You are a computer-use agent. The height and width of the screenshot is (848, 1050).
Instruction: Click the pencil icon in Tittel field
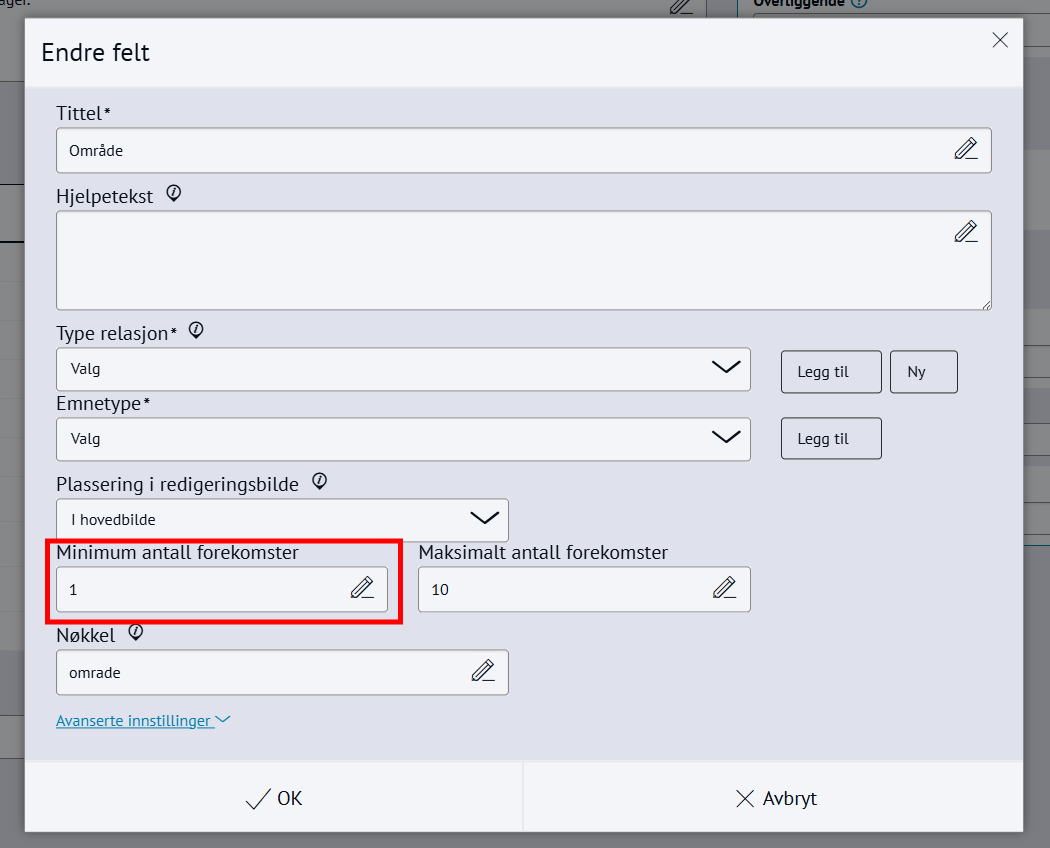(x=965, y=150)
